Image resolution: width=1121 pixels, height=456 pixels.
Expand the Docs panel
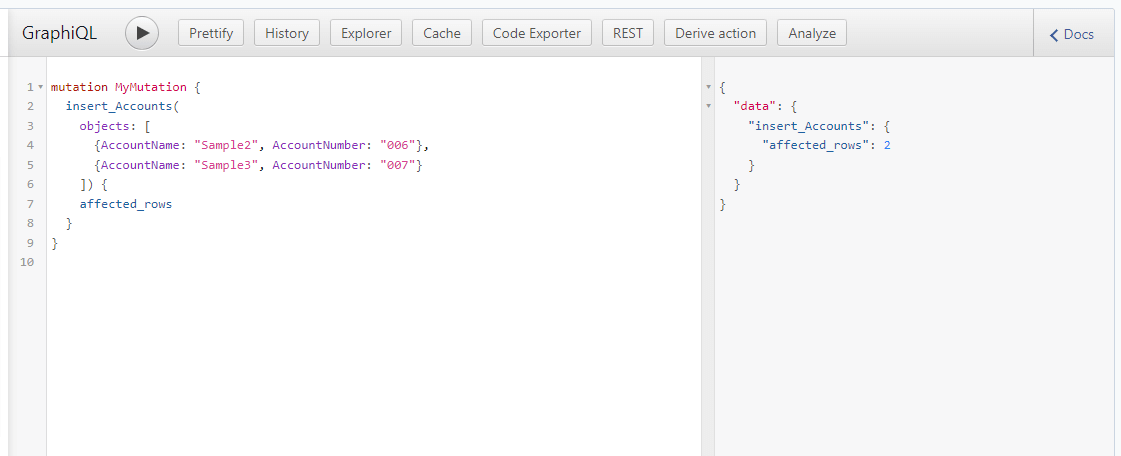(x=1072, y=34)
